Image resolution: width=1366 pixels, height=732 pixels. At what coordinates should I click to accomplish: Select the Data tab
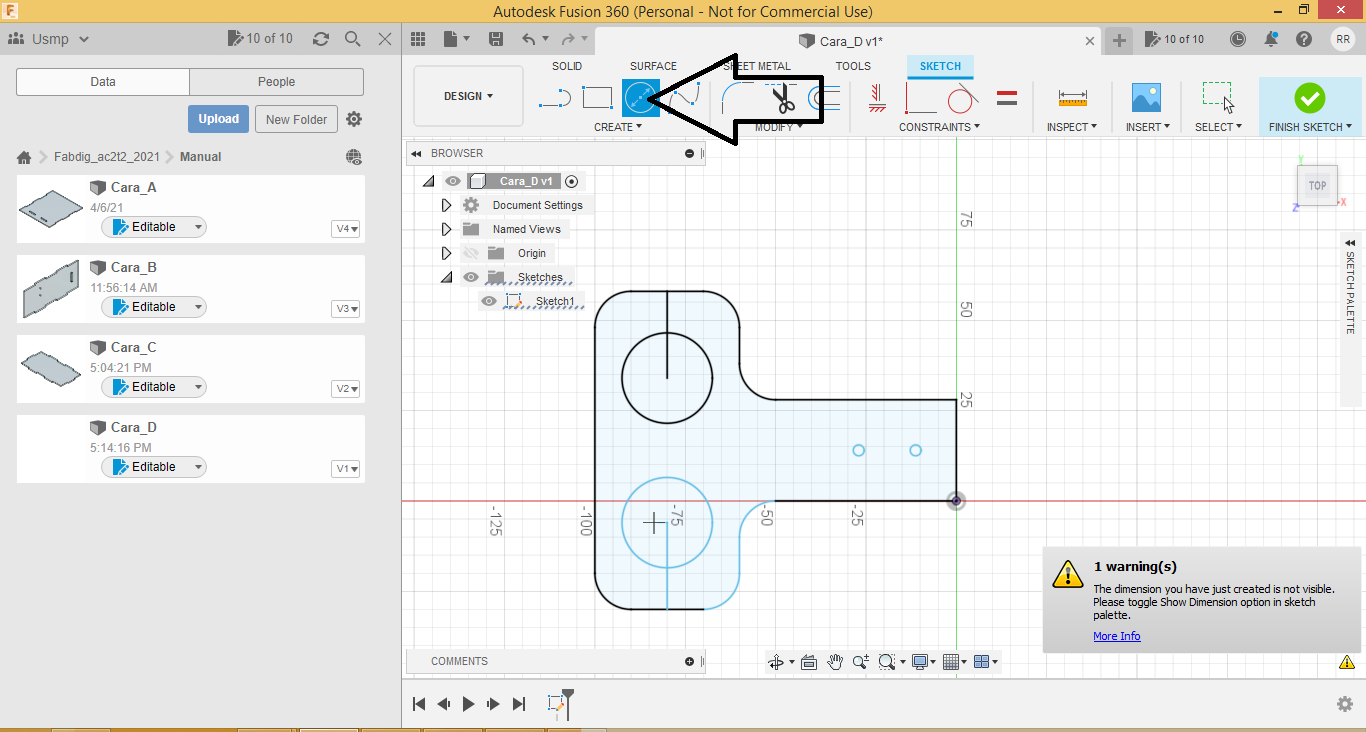coord(103,82)
